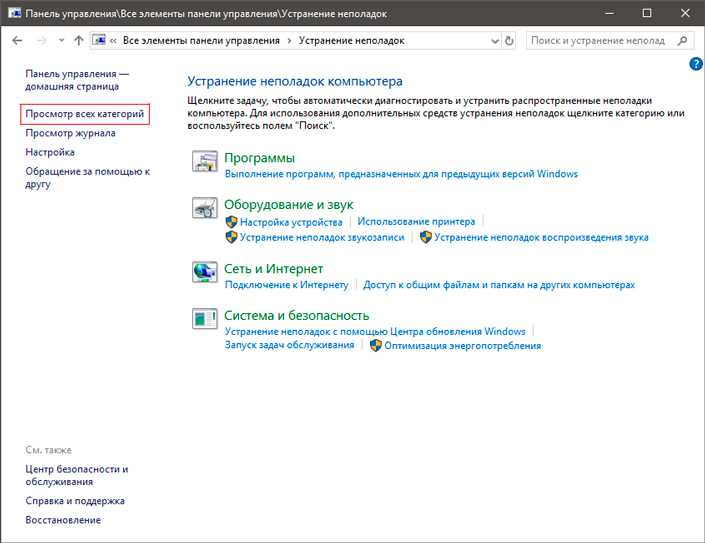Click the Control Panel icon in address bar
The height and width of the screenshot is (543, 705).
point(99,40)
